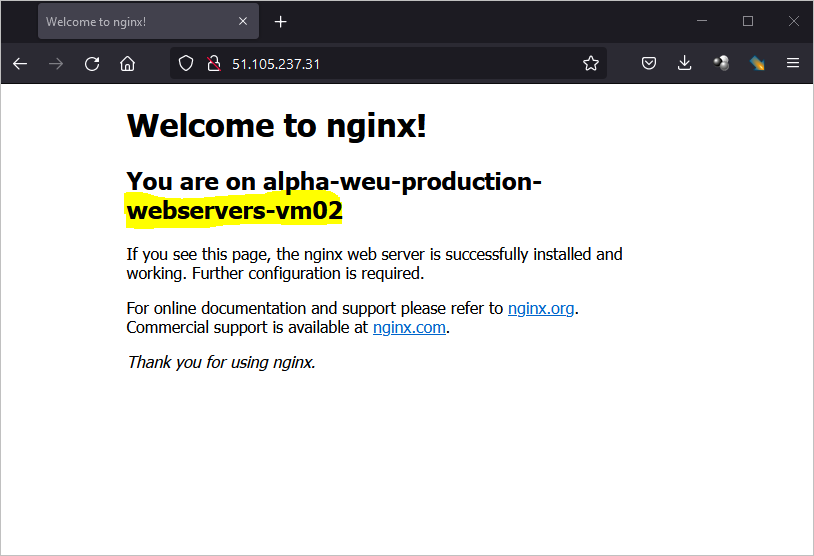Open a new tab
The width and height of the screenshot is (814, 556).
click(280, 22)
